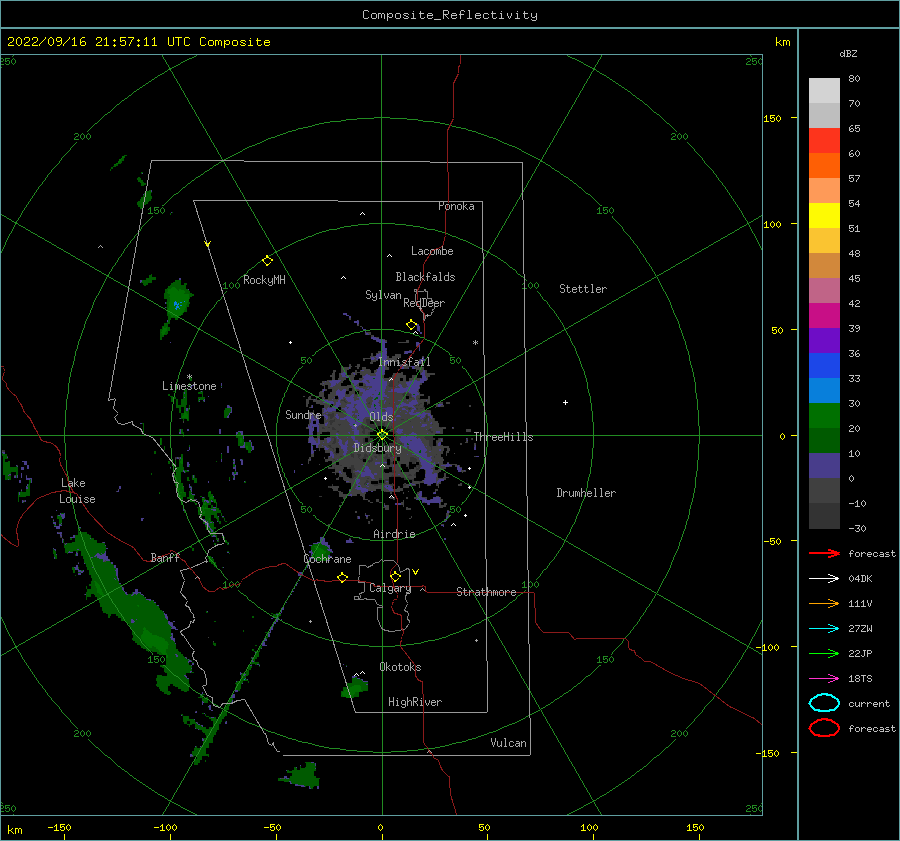This screenshot has width=900, height=841.
Task: Click the green echo blob near Cochrane
Action: click(320, 548)
